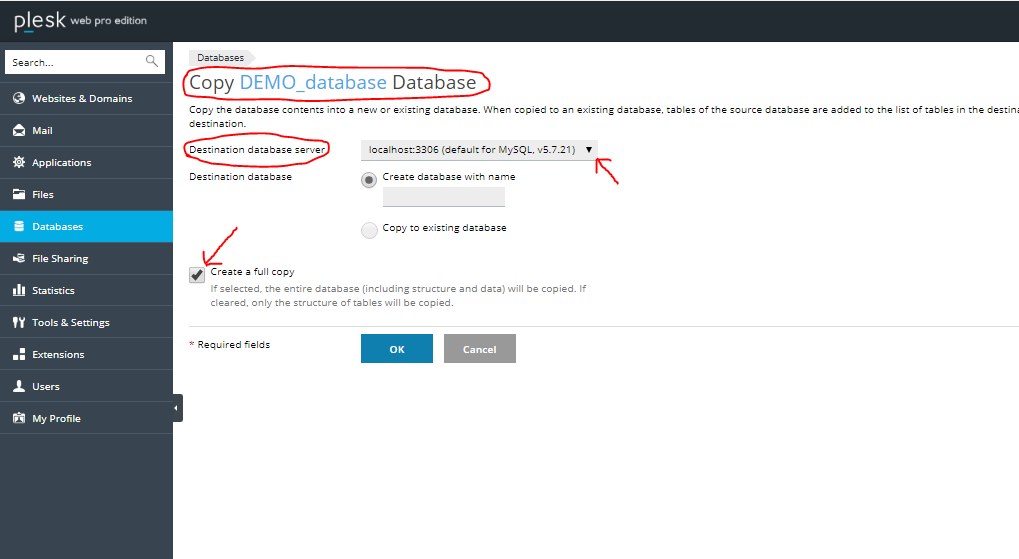Click the Websites & Domains globe icon
The image size is (1019, 559).
click(18, 98)
